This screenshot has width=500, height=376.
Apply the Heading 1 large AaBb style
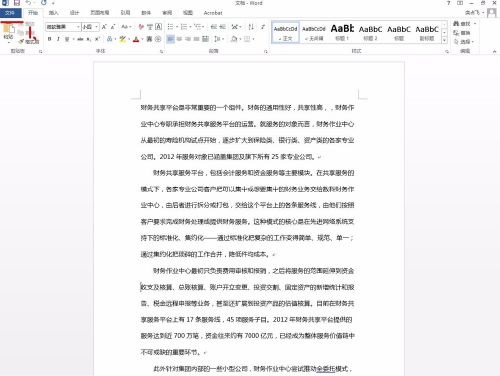342,32
